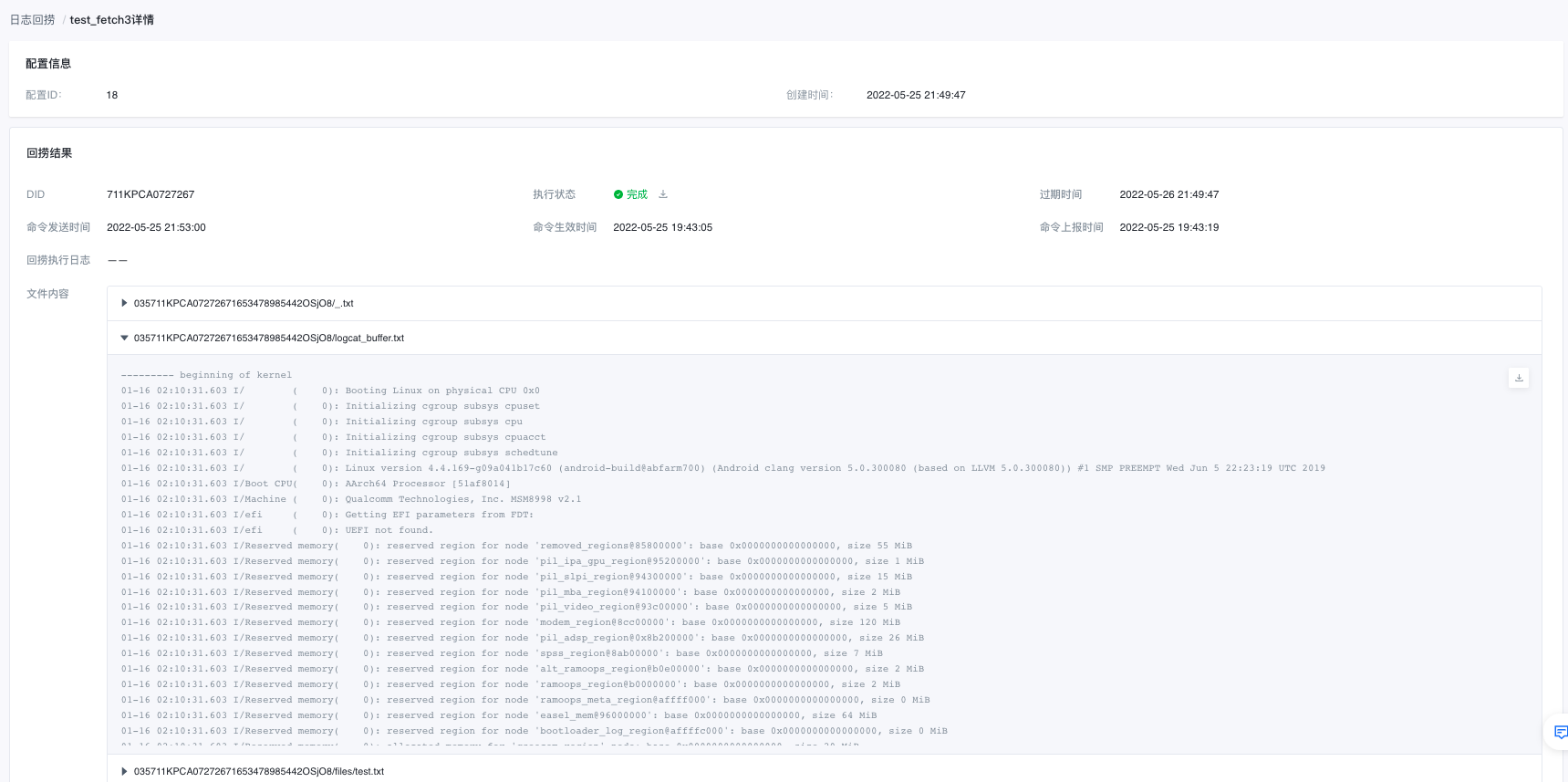Screen dimensions: 1568x782
Task: Open the feedback chat widget icon
Action: pos(1561,732)
